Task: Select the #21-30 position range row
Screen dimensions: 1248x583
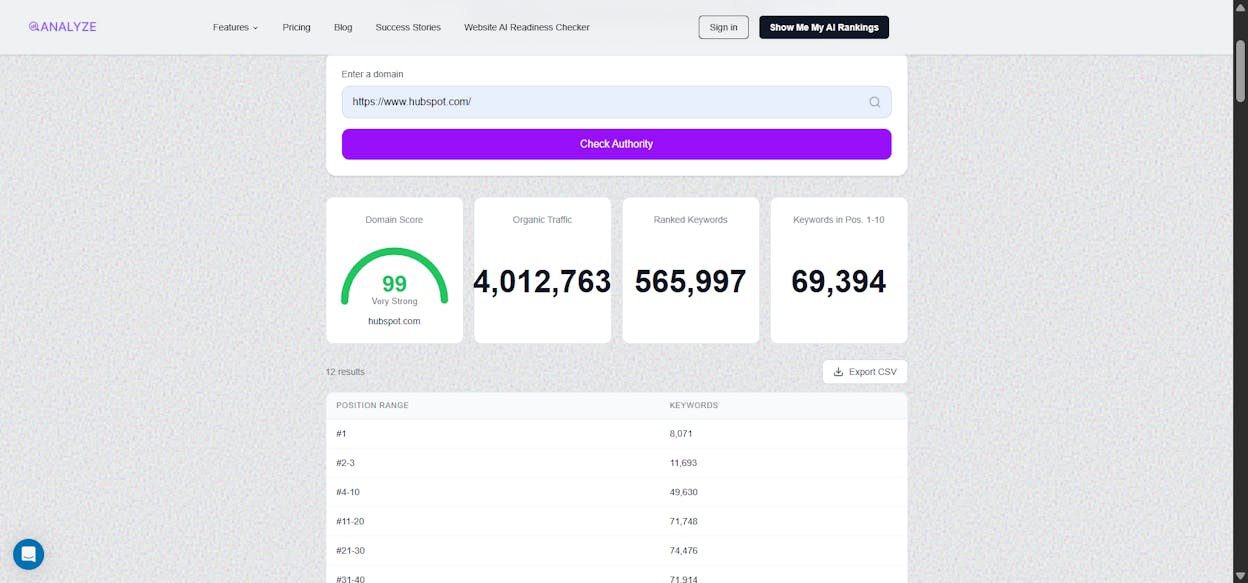Action: 616,550
